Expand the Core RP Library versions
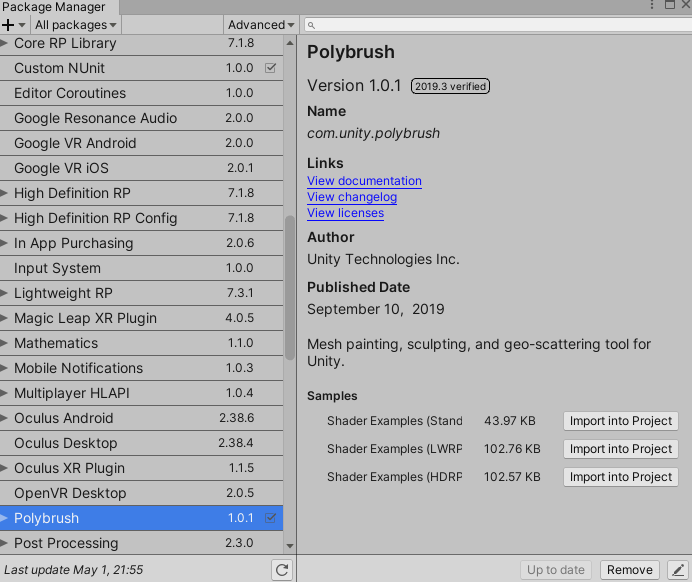692x582 pixels. [x=4, y=43]
